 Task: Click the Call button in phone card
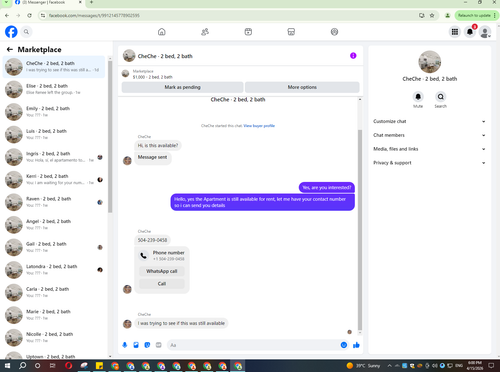[162, 284]
